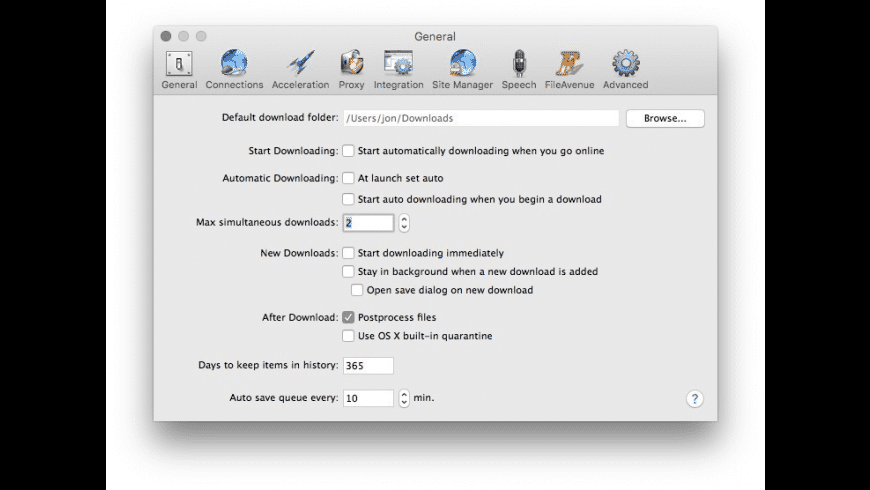Enable Open save dialog on new download
The height and width of the screenshot is (490, 870).
(x=357, y=290)
